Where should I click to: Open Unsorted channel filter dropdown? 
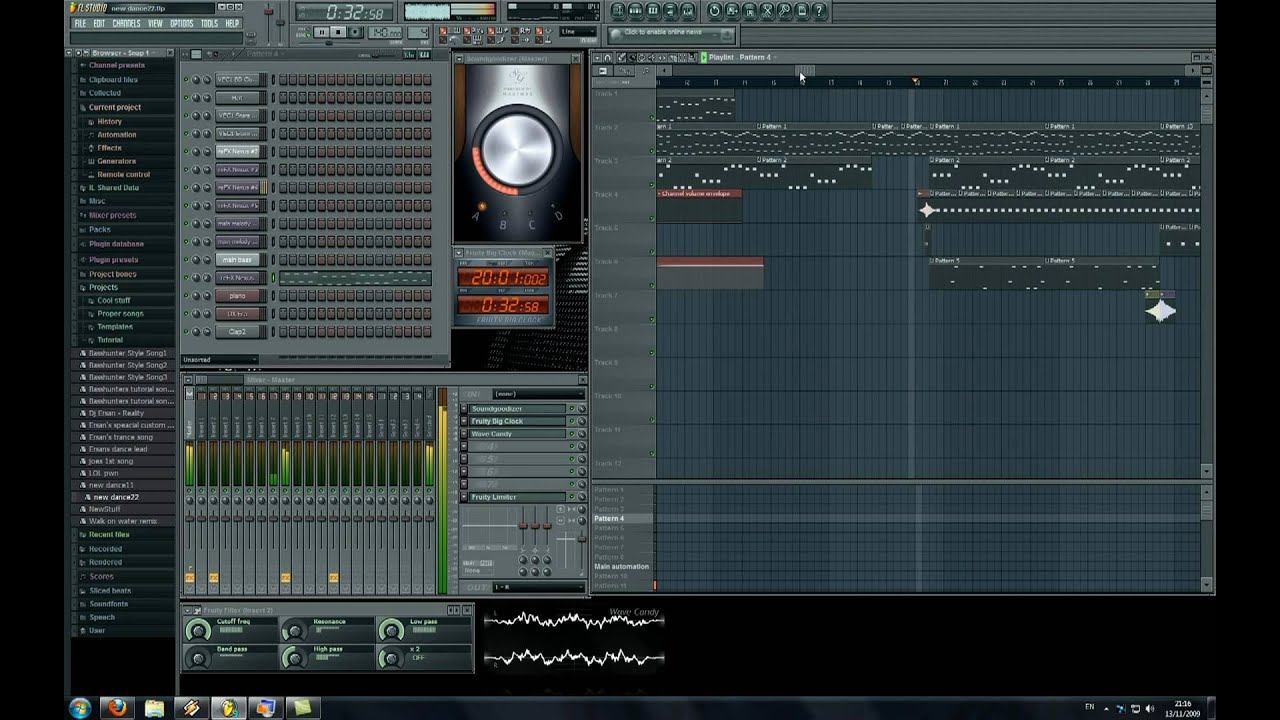tap(219, 359)
